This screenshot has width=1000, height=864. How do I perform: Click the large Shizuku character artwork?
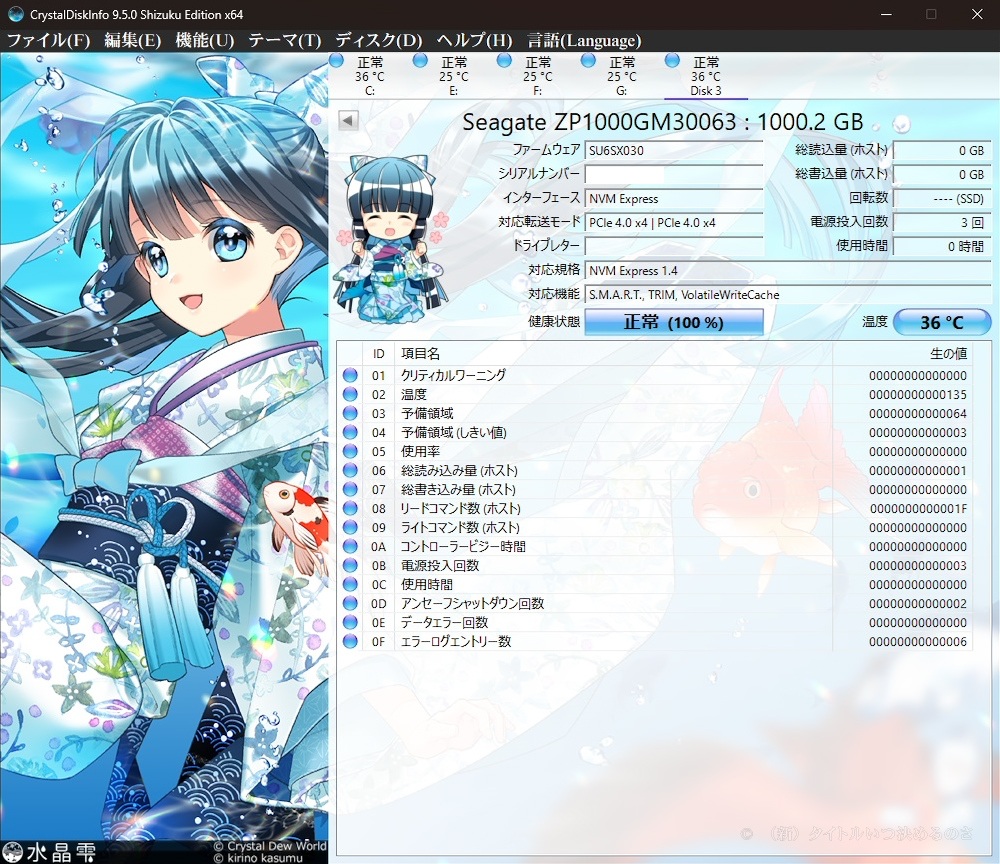click(x=164, y=458)
